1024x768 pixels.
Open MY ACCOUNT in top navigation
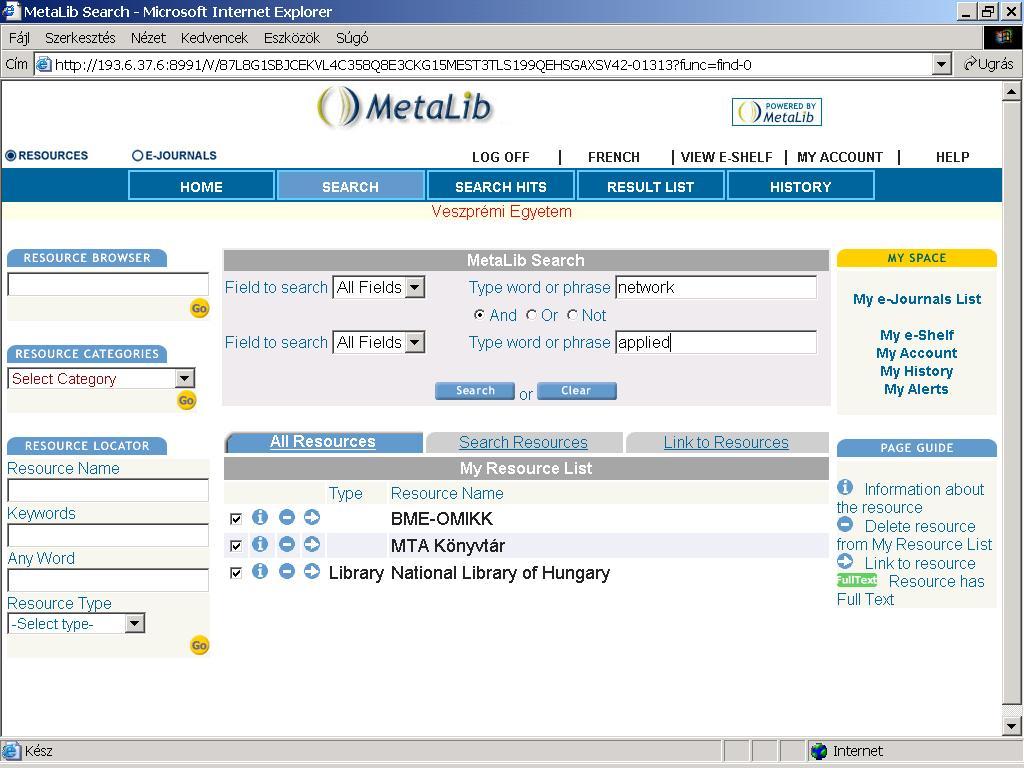840,157
